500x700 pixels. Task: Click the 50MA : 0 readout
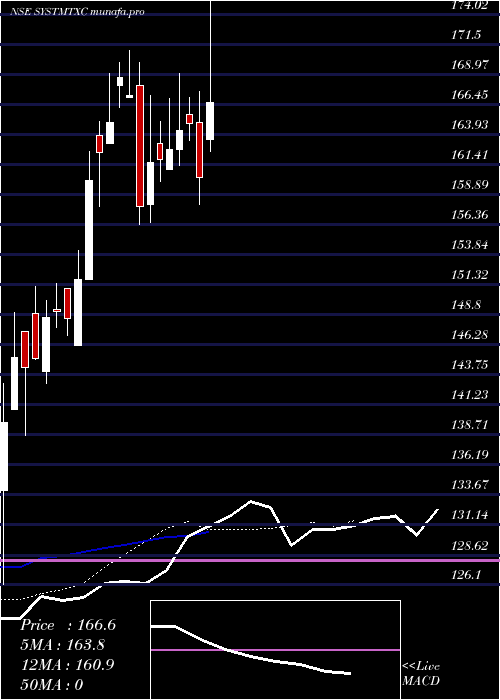pyautogui.click(x=52, y=685)
